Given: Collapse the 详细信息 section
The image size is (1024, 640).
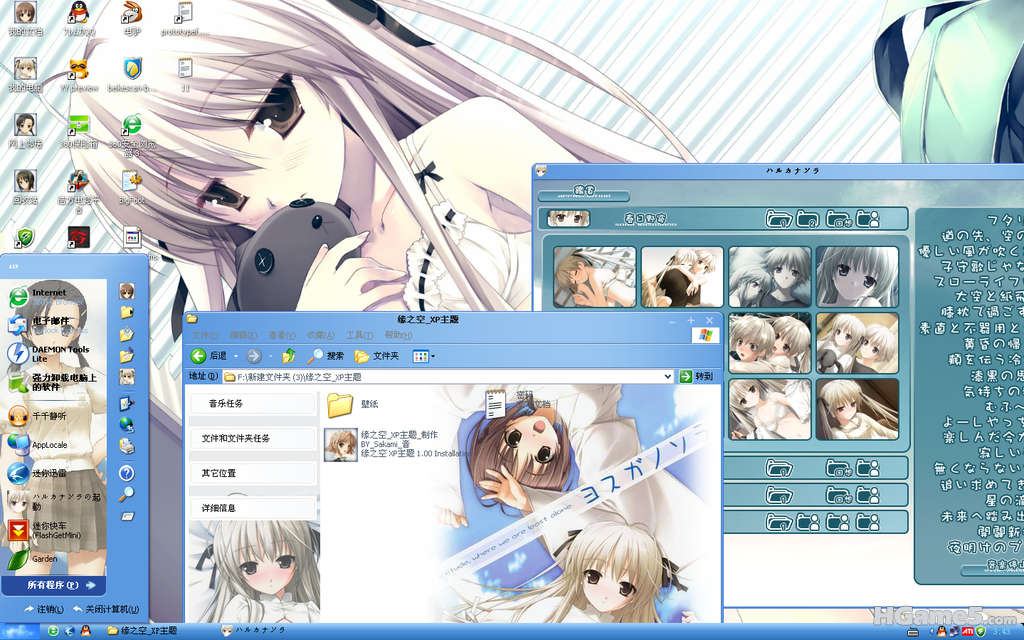Looking at the screenshot, I should click(x=253, y=507).
